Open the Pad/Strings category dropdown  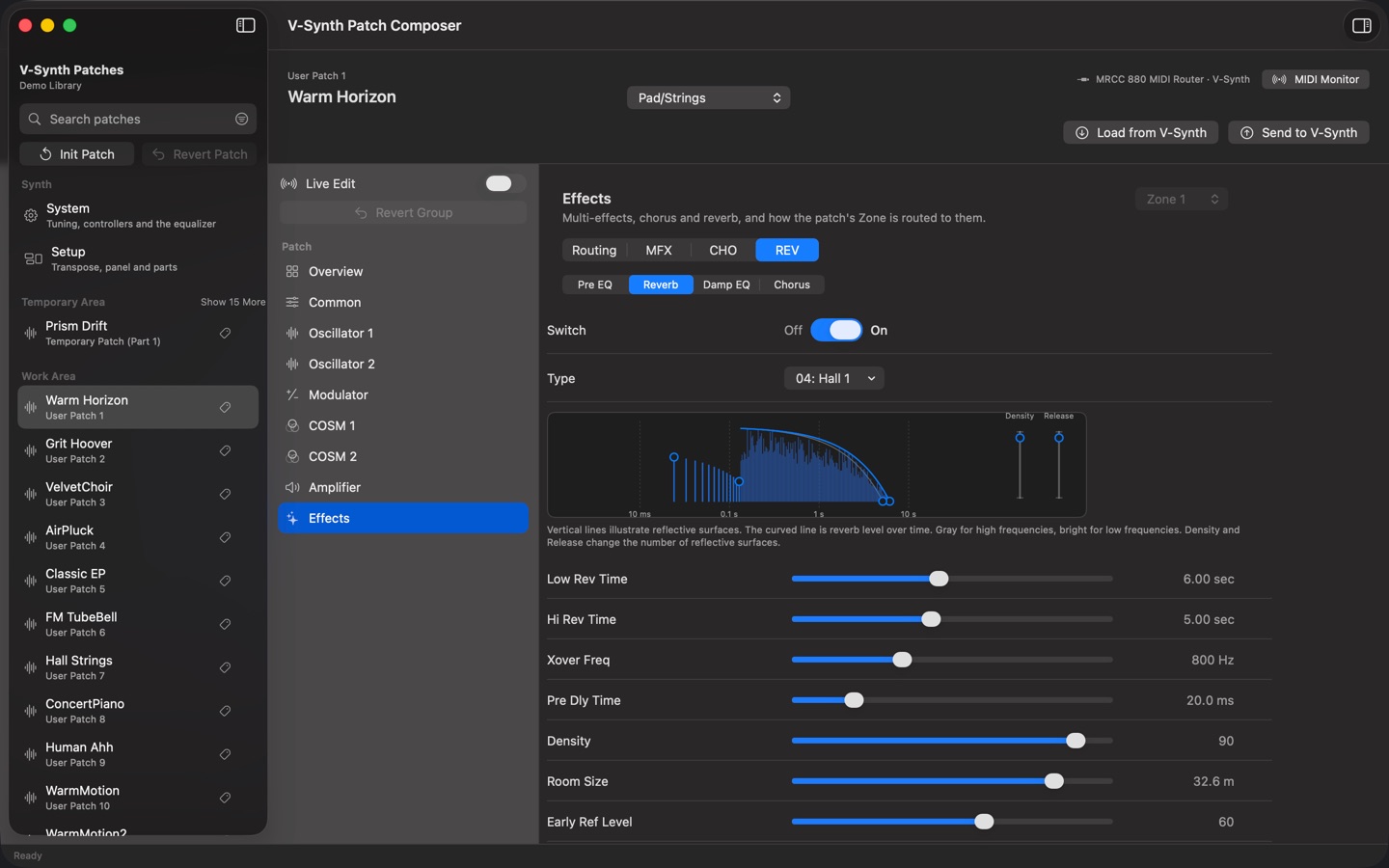[x=708, y=97]
